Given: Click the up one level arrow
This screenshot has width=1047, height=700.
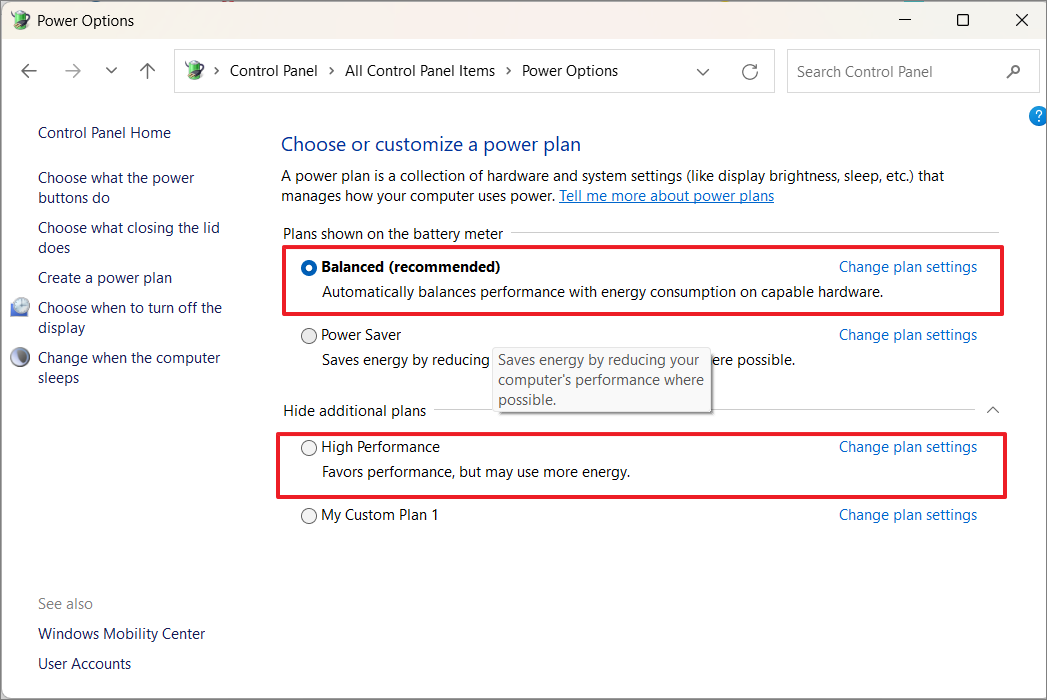Looking at the screenshot, I should pos(146,70).
